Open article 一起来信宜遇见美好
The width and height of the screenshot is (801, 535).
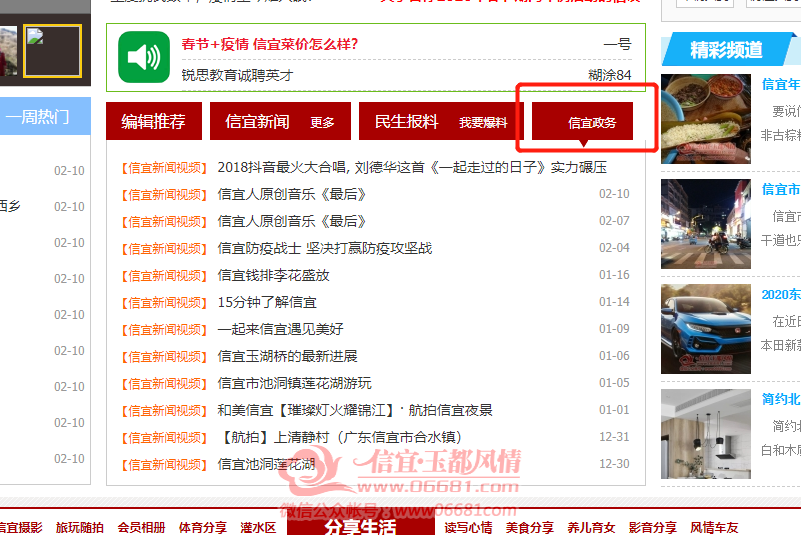(280, 330)
